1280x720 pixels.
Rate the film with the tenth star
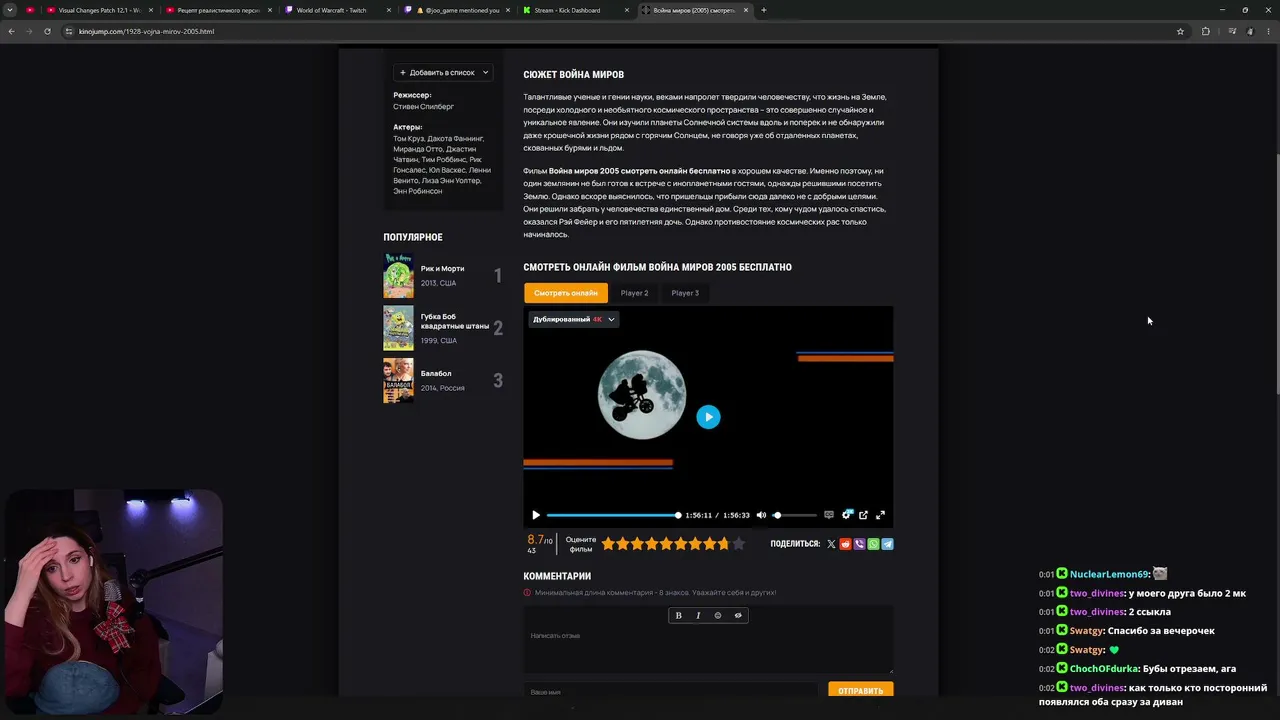(739, 544)
